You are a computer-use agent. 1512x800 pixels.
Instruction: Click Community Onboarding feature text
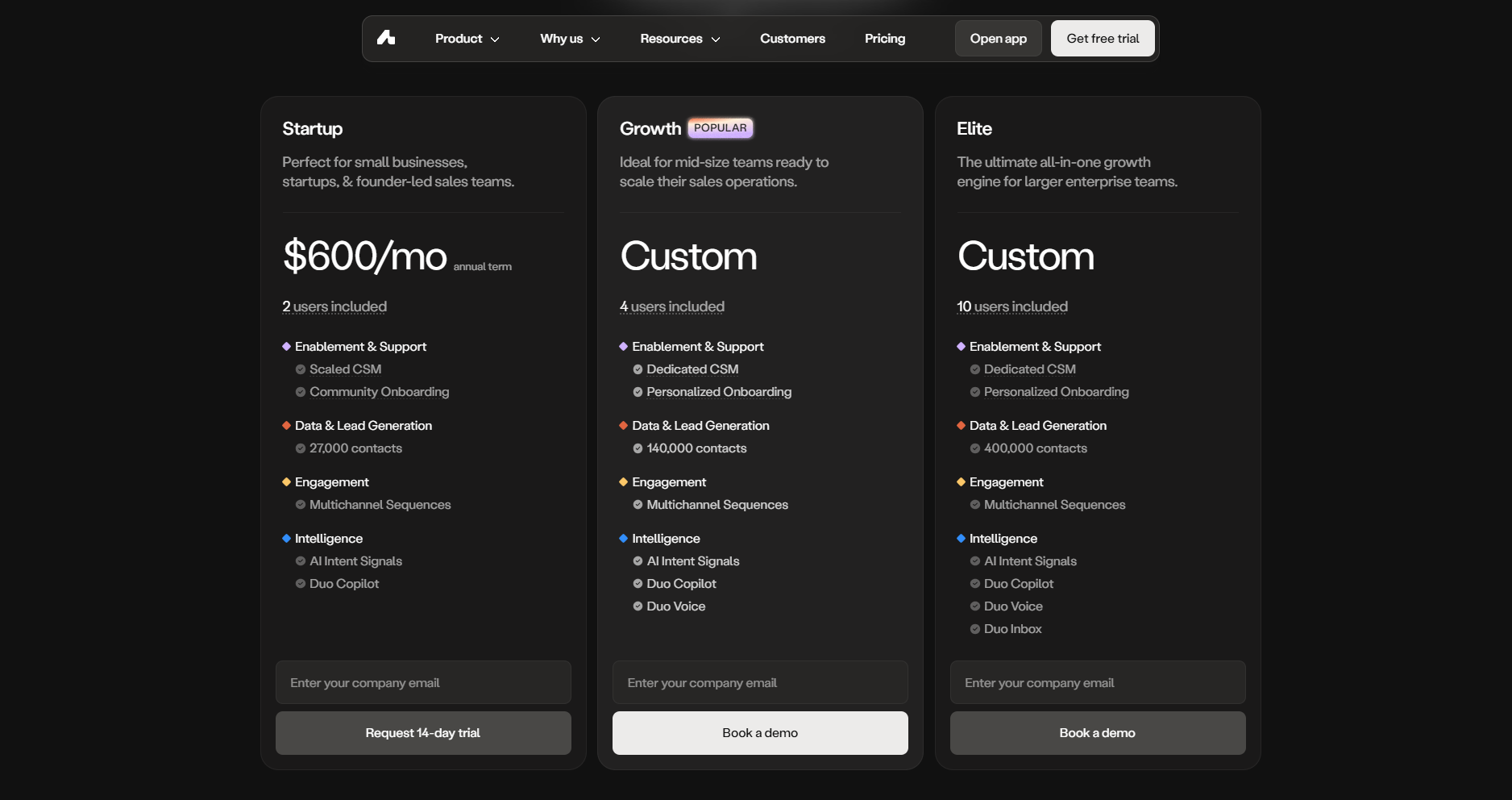pyautogui.click(x=380, y=392)
